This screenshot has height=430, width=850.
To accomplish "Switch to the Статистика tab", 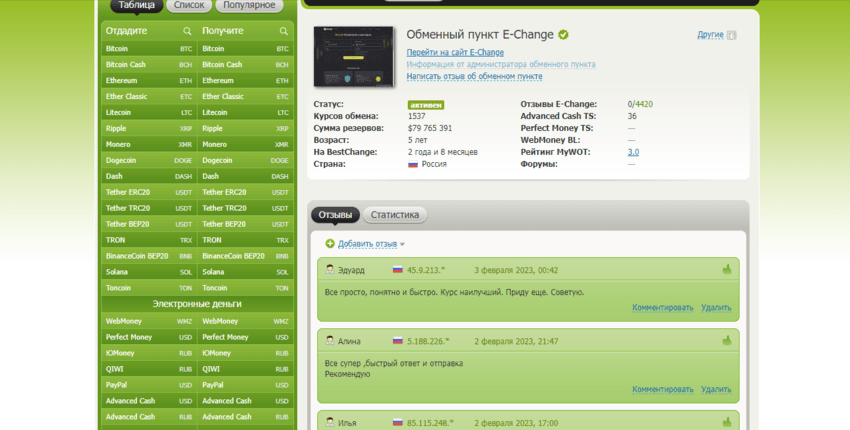I will [394, 215].
